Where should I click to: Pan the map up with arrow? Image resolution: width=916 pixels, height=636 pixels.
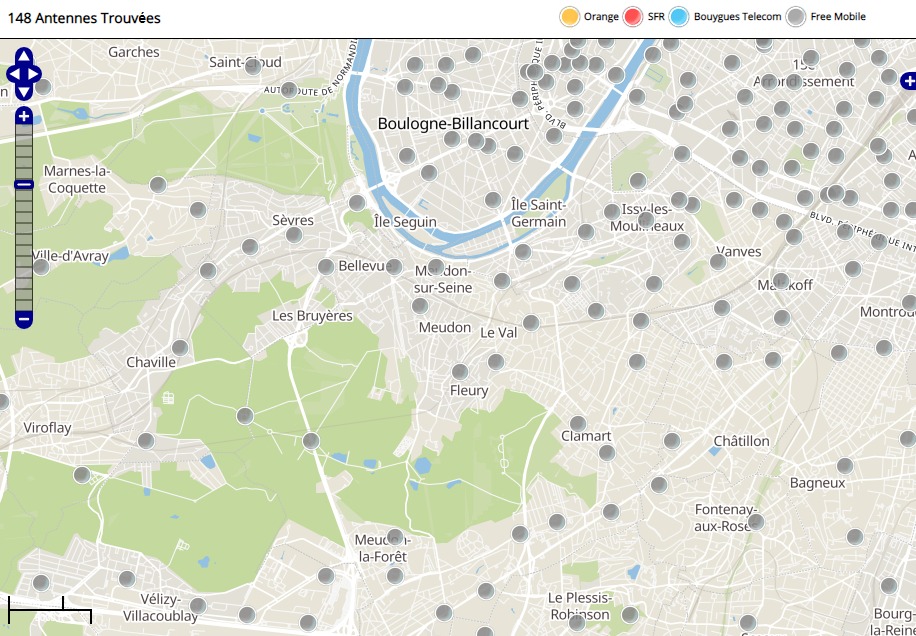[24, 56]
